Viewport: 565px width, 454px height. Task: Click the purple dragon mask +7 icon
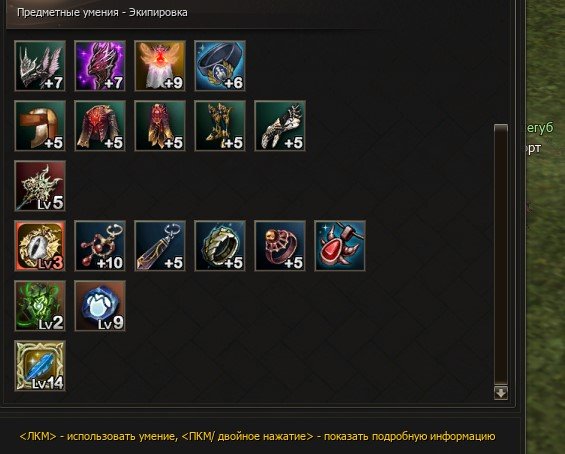point(100,66)
